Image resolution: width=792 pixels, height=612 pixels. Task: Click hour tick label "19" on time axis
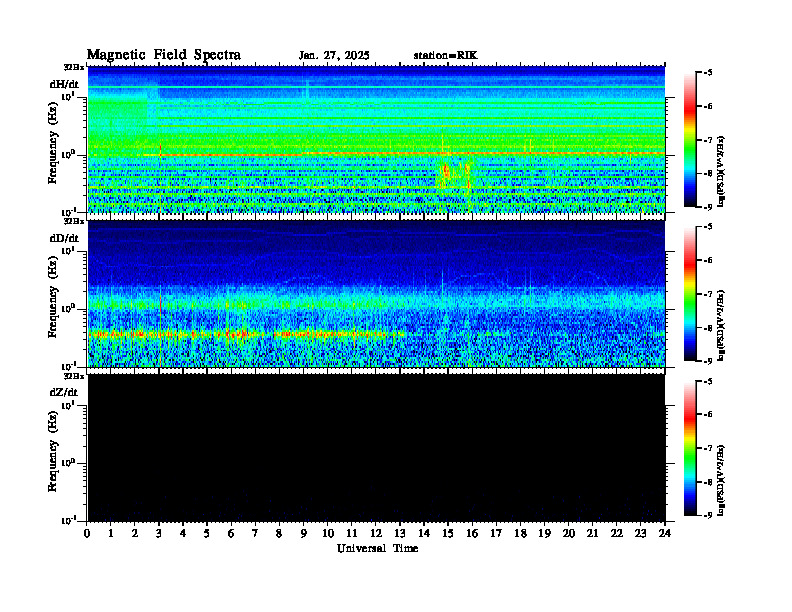click(x=544, y=534)
